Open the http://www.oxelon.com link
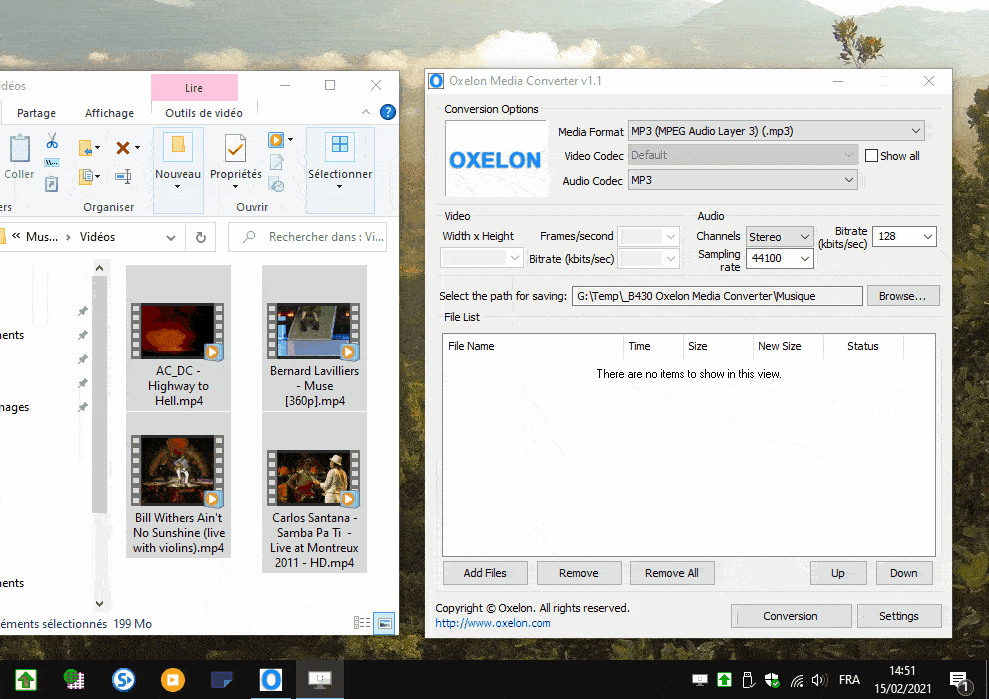The image size is (989, 699). (493, 623)
